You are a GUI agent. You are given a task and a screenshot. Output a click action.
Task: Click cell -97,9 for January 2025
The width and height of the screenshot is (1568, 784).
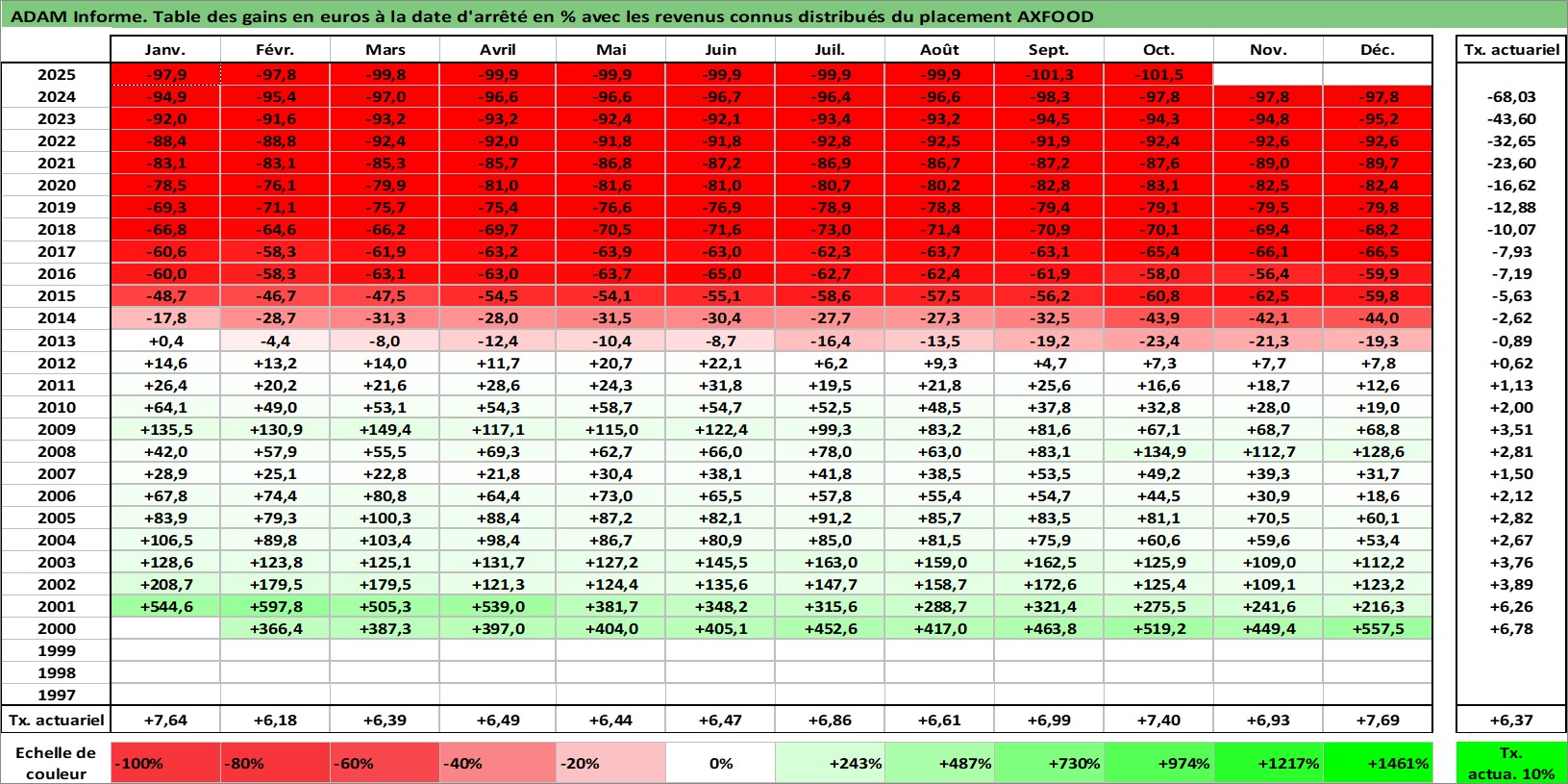[x=165, y=74]
